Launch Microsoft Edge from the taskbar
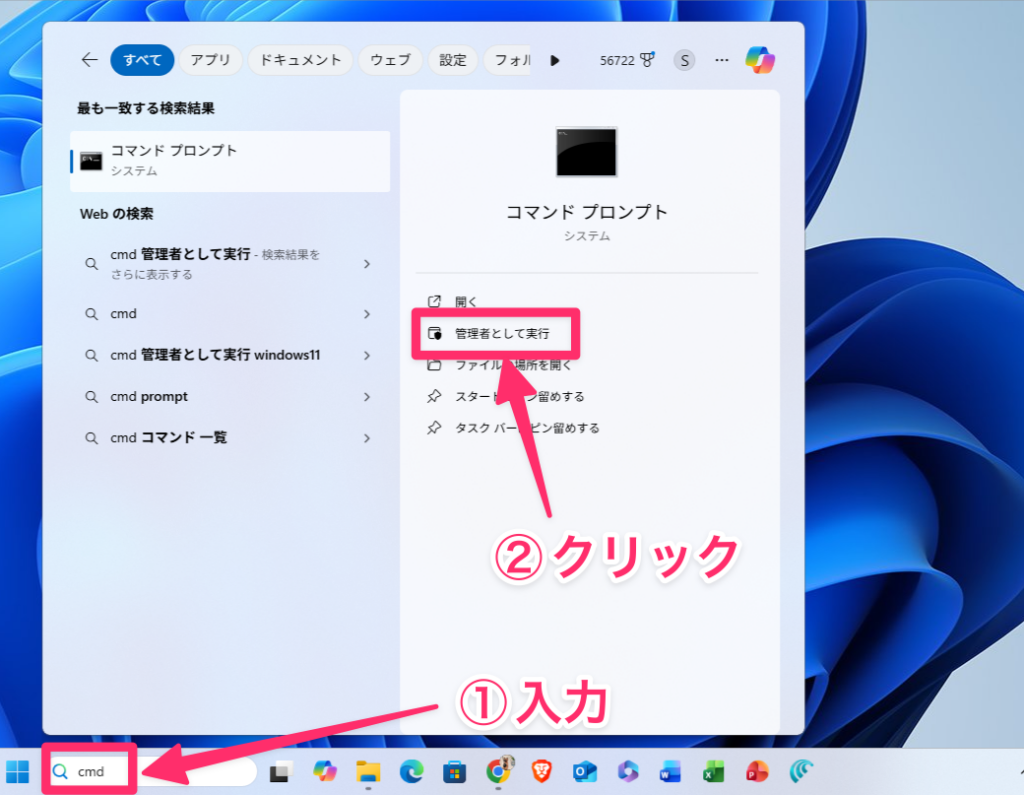The image size is (1024, 795). (x=411, y=771)
